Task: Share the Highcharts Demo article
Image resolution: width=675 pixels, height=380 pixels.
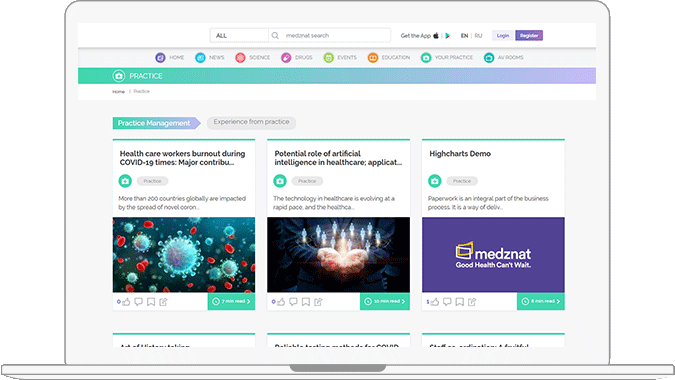Action: coord(472,302)
